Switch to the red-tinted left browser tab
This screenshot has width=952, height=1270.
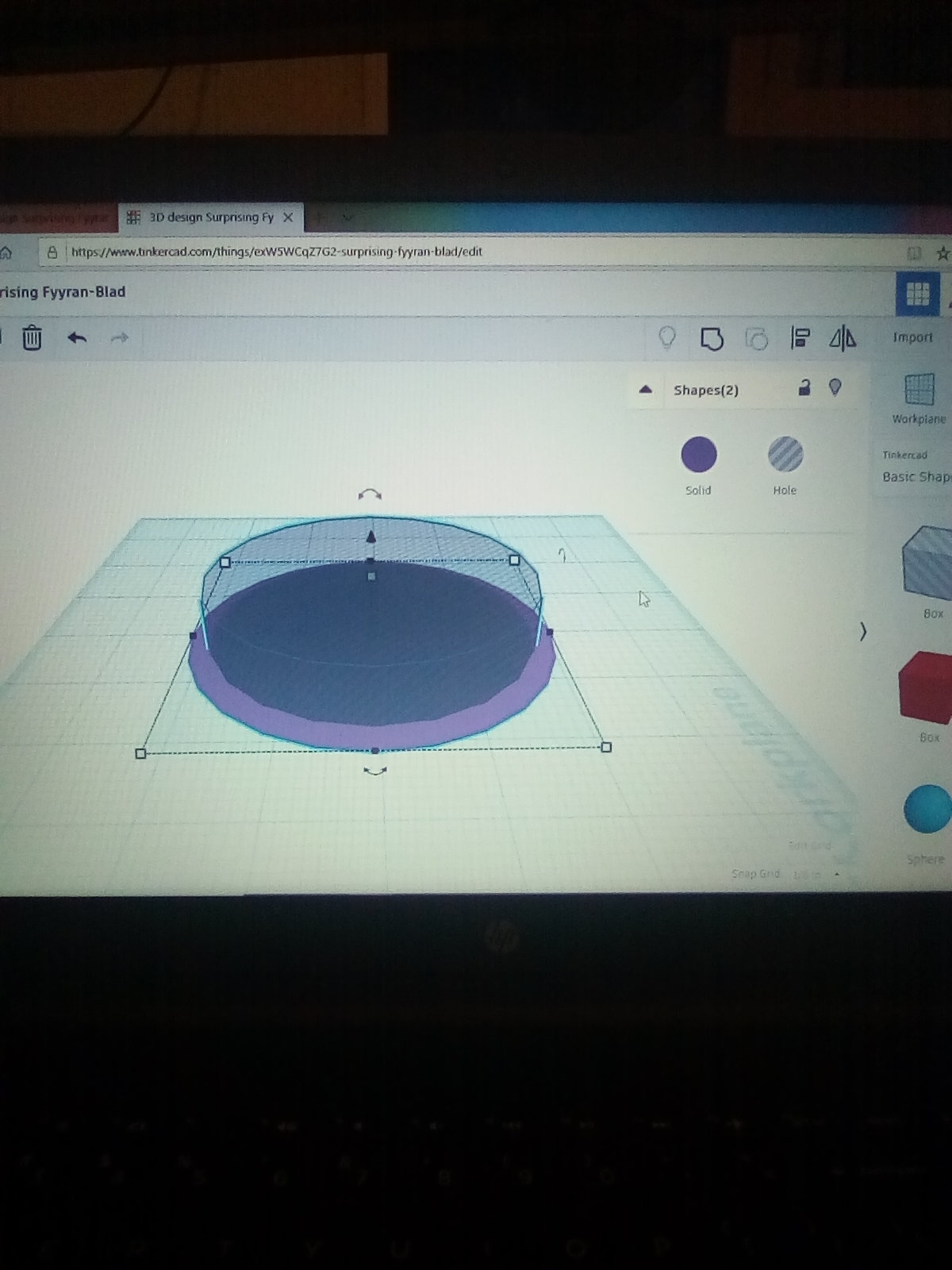(x=57, y=217)
